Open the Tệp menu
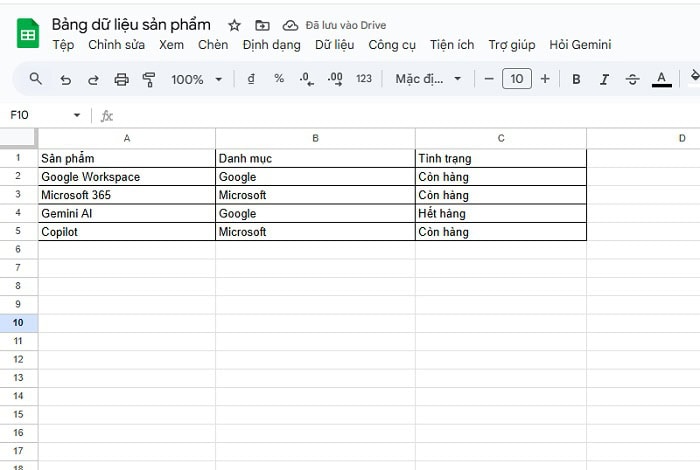700x470 pixels. pos(63,45)
